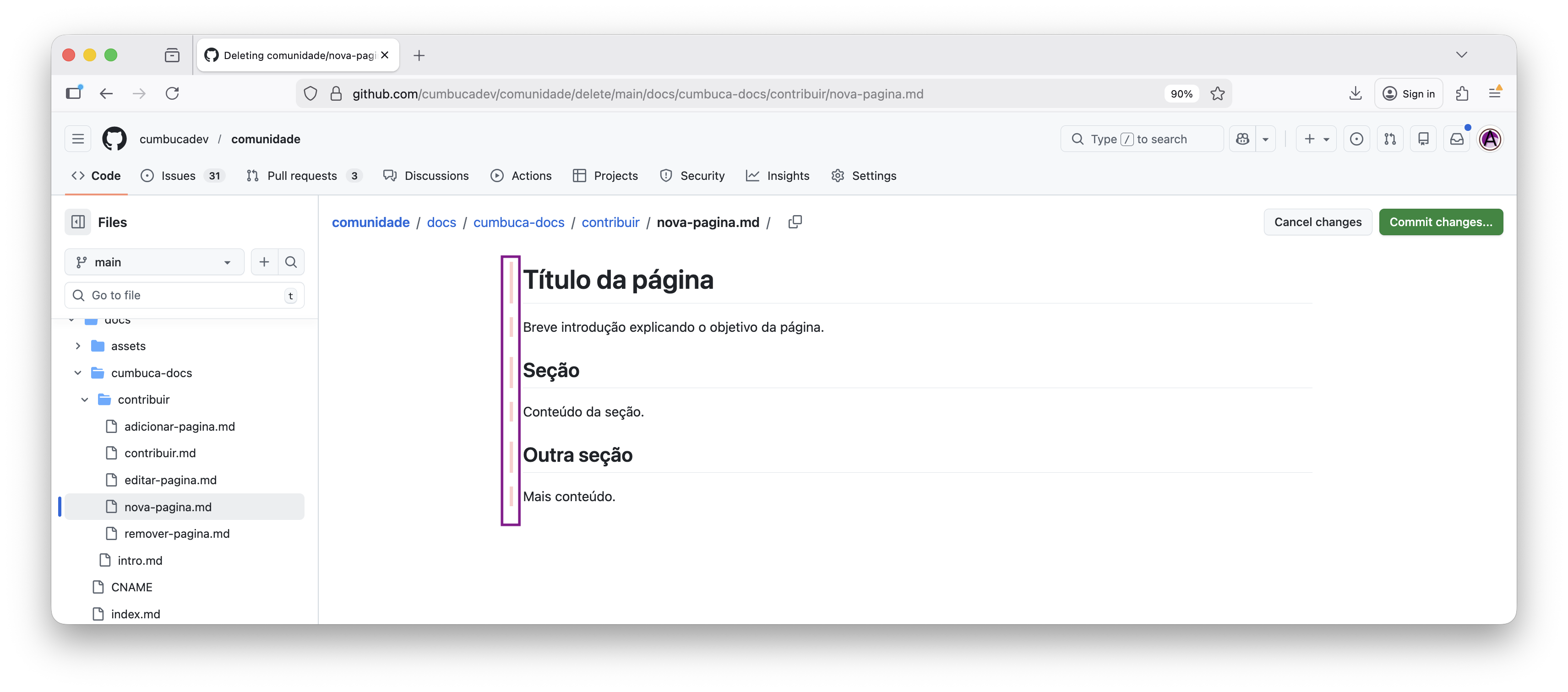The width and height of the screenshot is (1568, 692).
Task: Add a new file with plus button
Action: point(264,262)
